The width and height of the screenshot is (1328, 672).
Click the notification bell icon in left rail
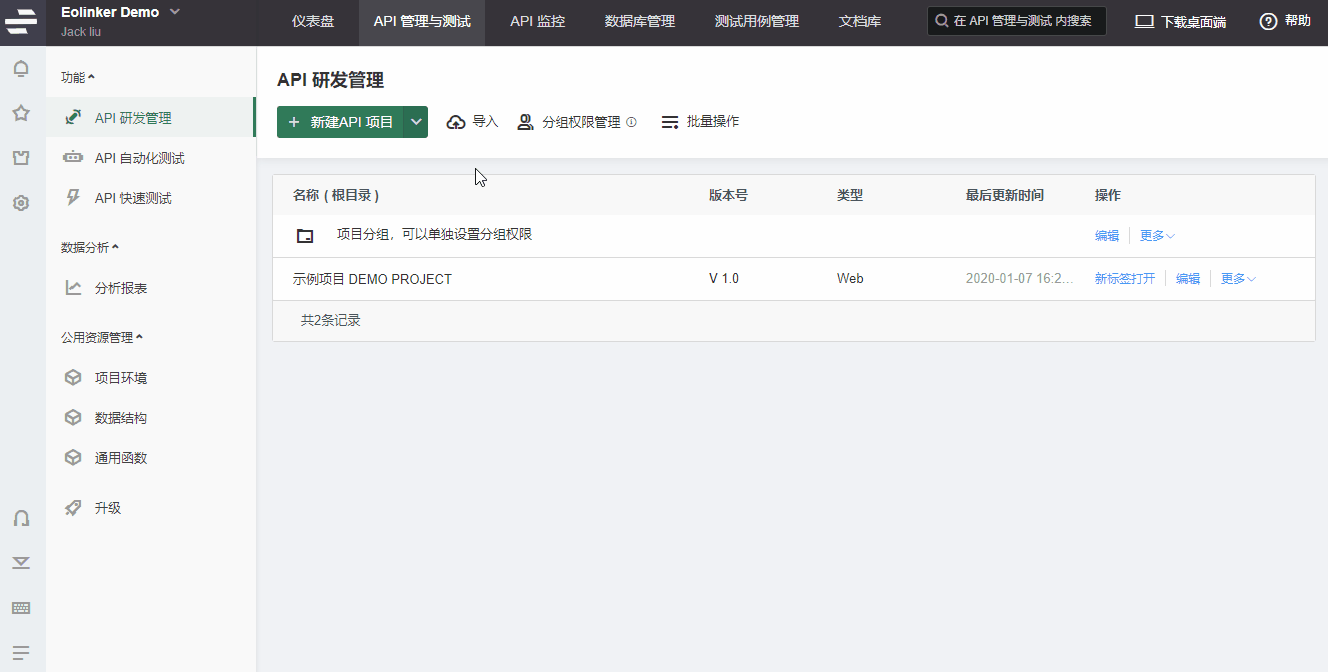coord(21,69)
